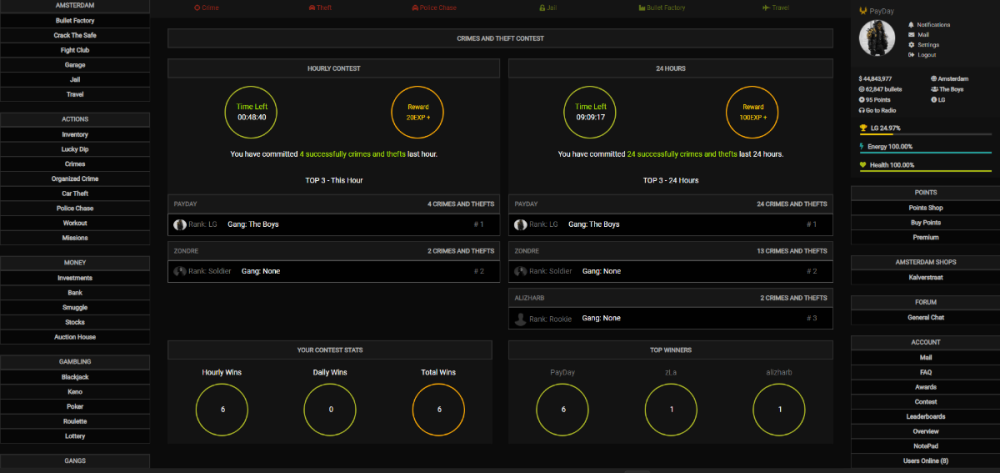
Task: Go to Travel in the top bar
Action: (x=775, y=7)
